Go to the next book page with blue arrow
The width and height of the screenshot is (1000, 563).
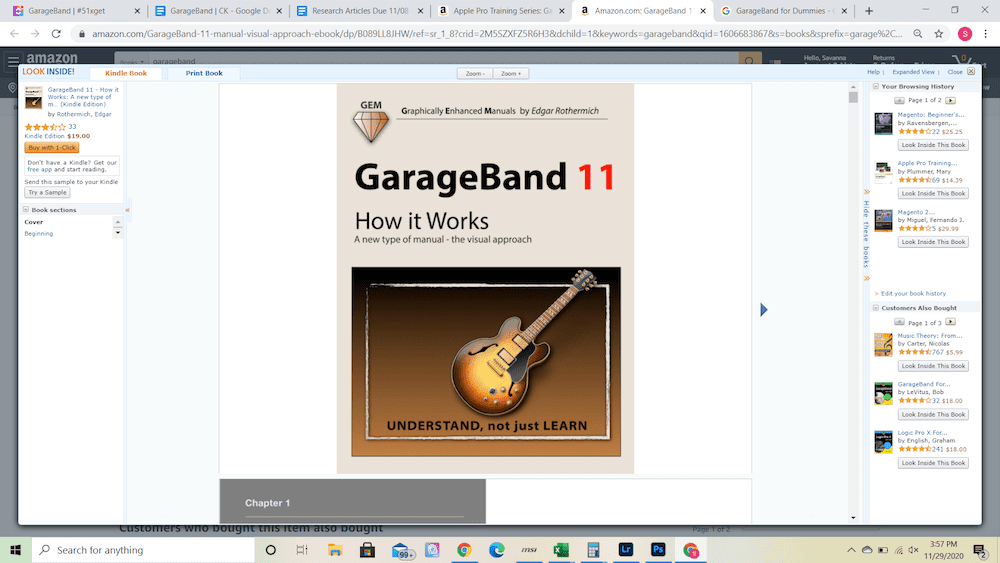763,310
